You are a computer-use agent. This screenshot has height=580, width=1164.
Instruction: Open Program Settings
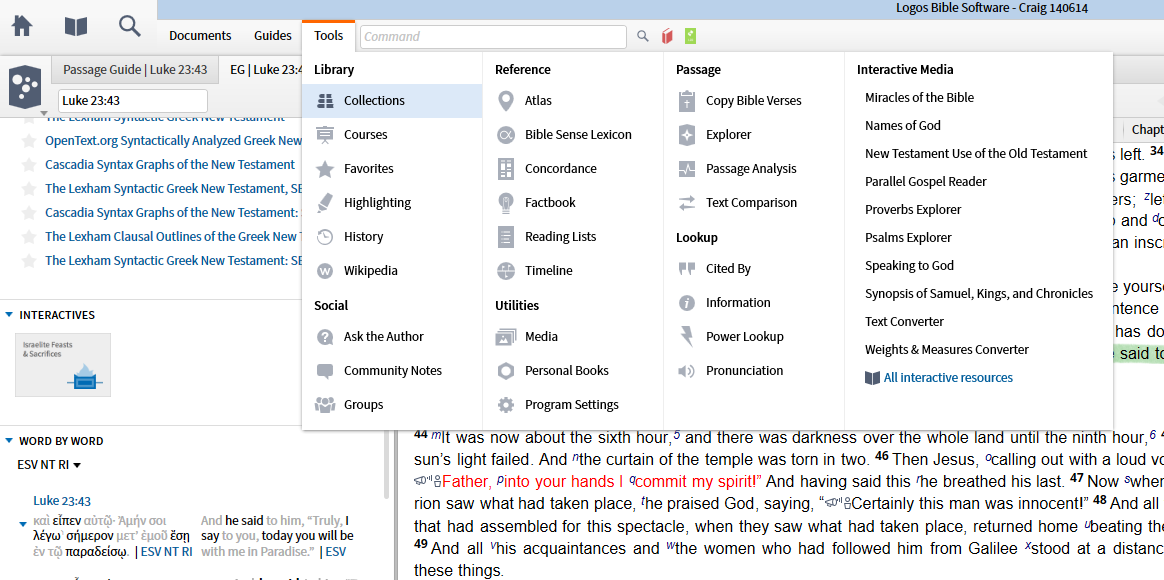click(573, 405)
